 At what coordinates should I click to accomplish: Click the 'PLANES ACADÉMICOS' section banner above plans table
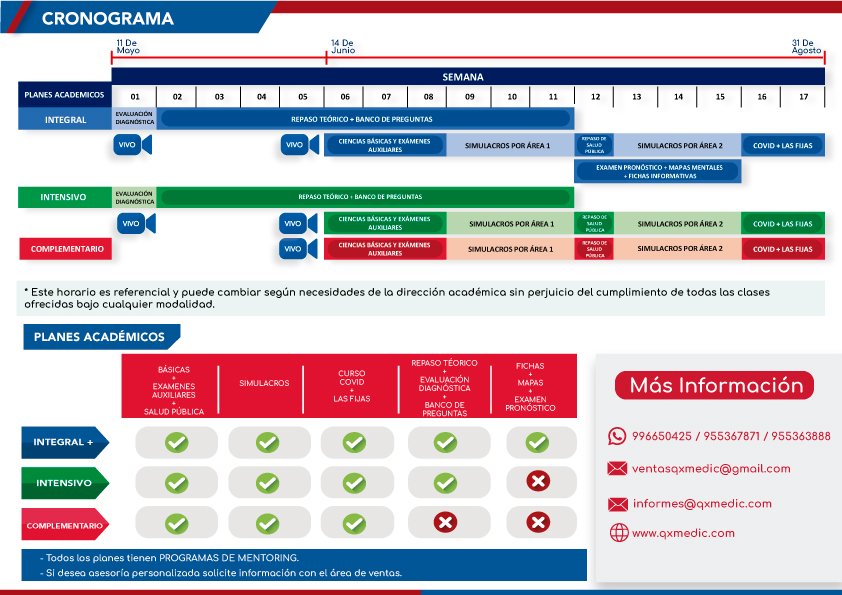[101, 337]
